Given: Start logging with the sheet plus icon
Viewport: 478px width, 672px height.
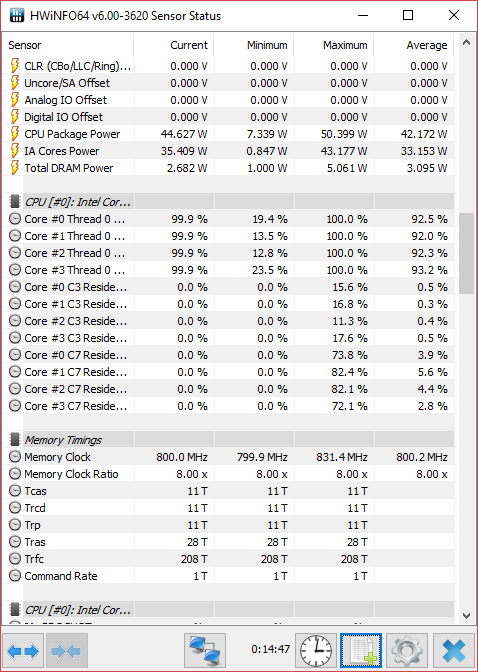Looking at the screenshot, I should click(361, 651).
